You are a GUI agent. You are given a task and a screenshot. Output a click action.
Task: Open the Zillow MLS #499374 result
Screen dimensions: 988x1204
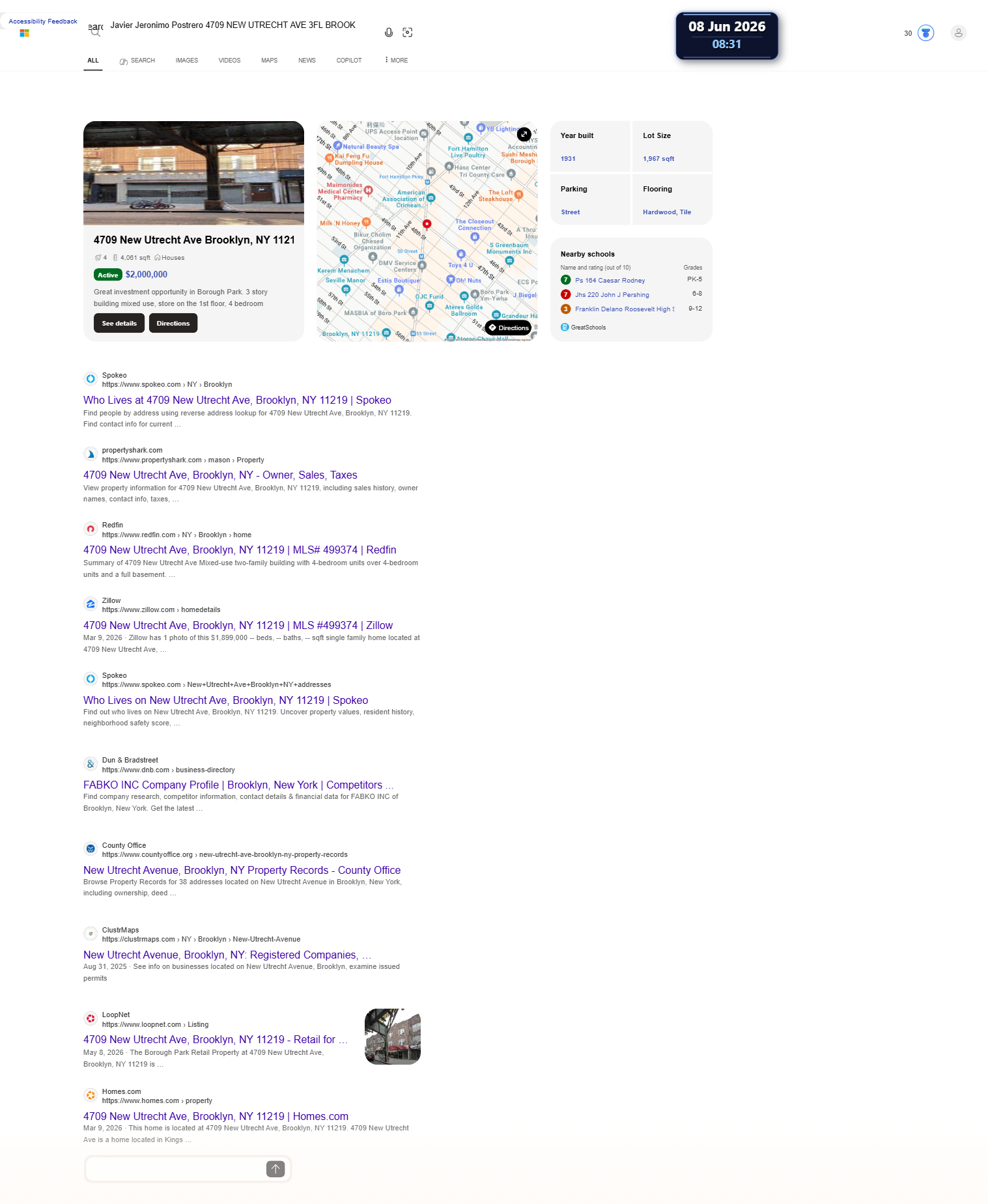click(238, 625)
